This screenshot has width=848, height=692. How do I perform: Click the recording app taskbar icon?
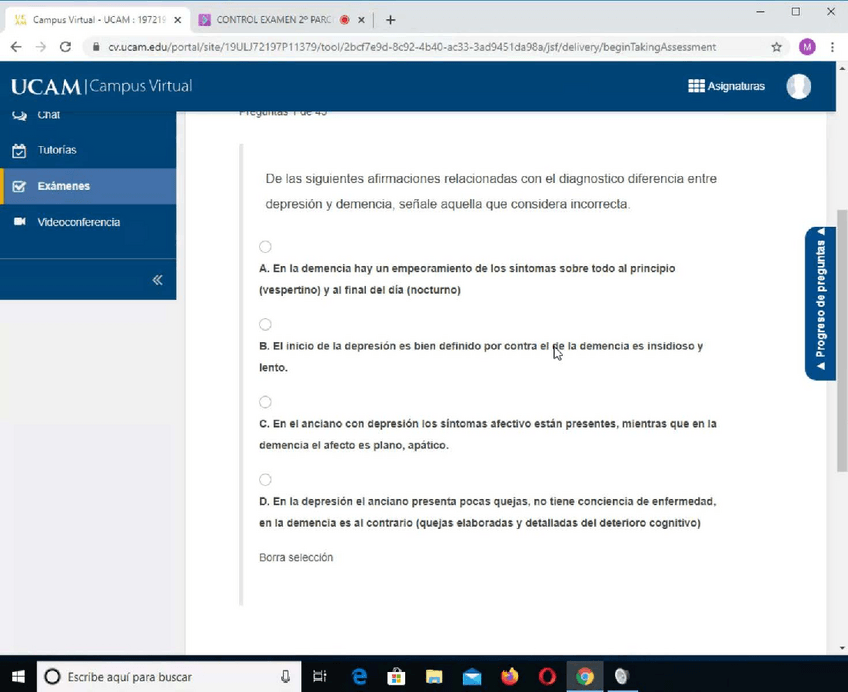click(x=622, y=676)
